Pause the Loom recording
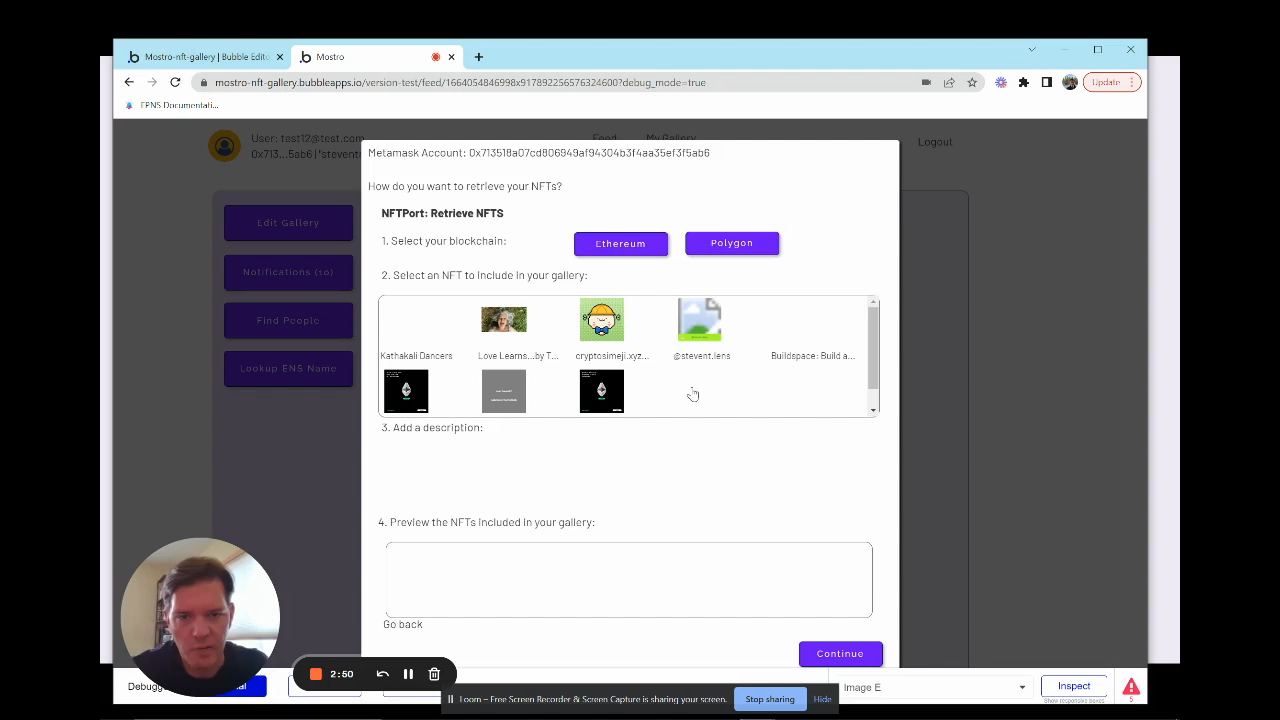The width and height of the screenshot is (1280, 720). (x=408, y=674)
